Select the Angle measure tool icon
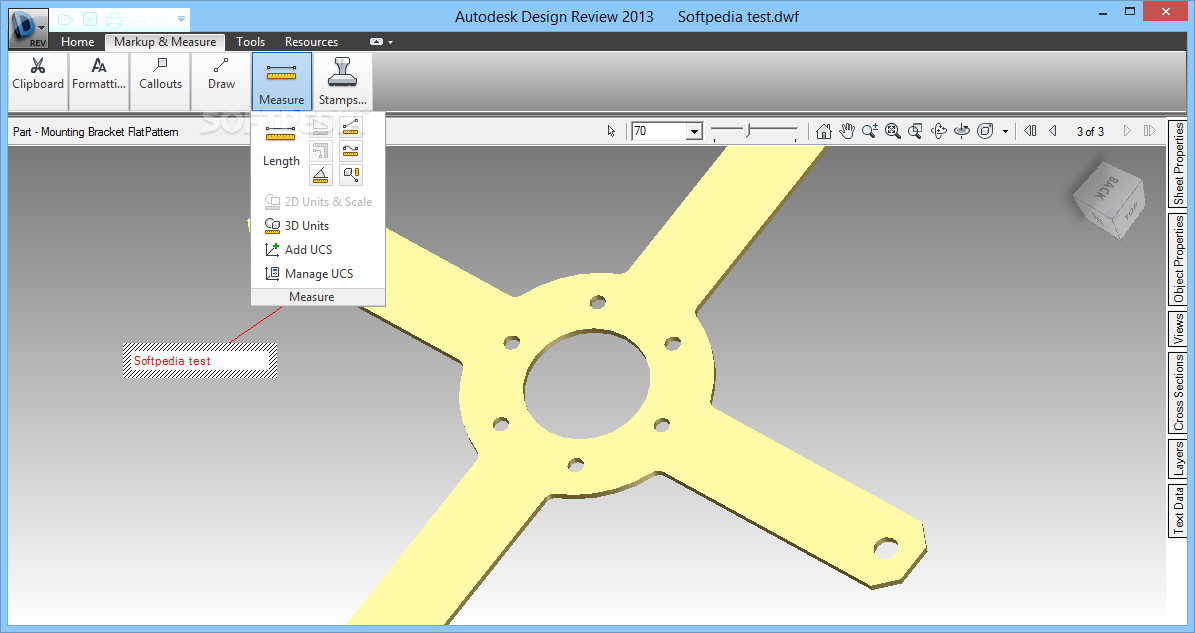 click(320, 175)
